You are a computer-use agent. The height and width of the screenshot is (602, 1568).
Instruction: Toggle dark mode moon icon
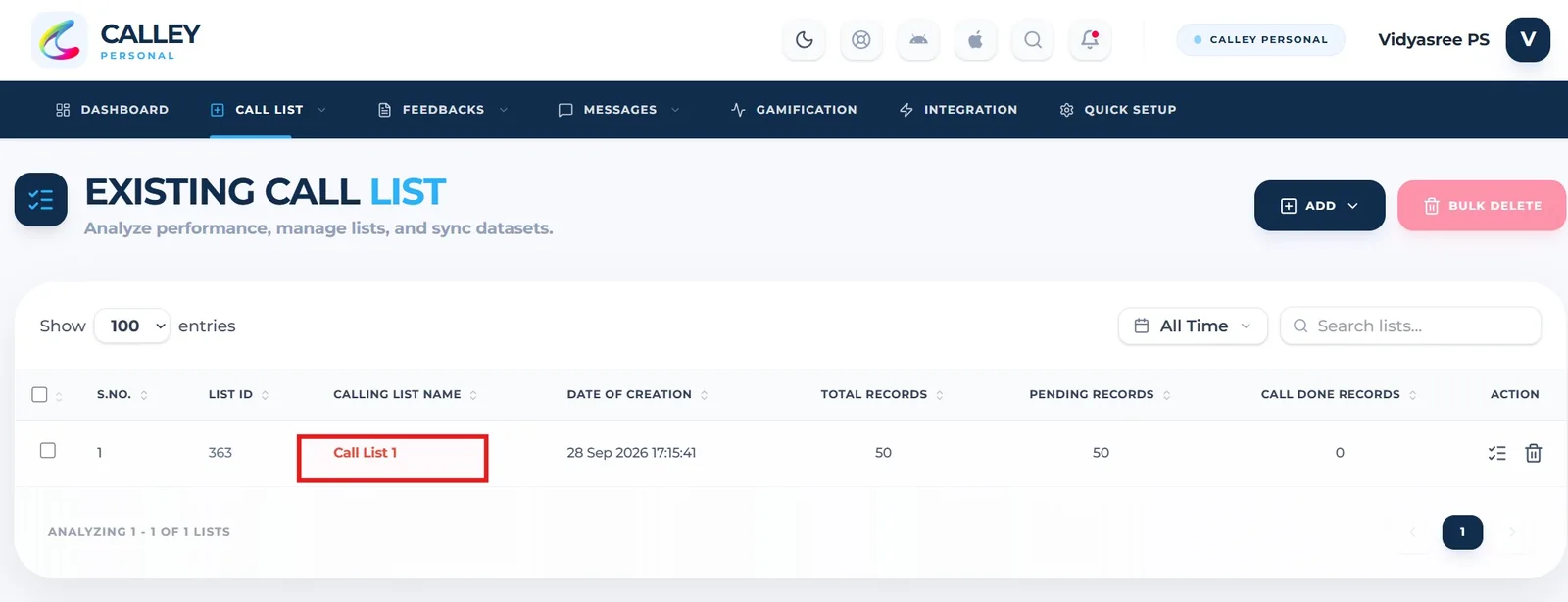804,40
